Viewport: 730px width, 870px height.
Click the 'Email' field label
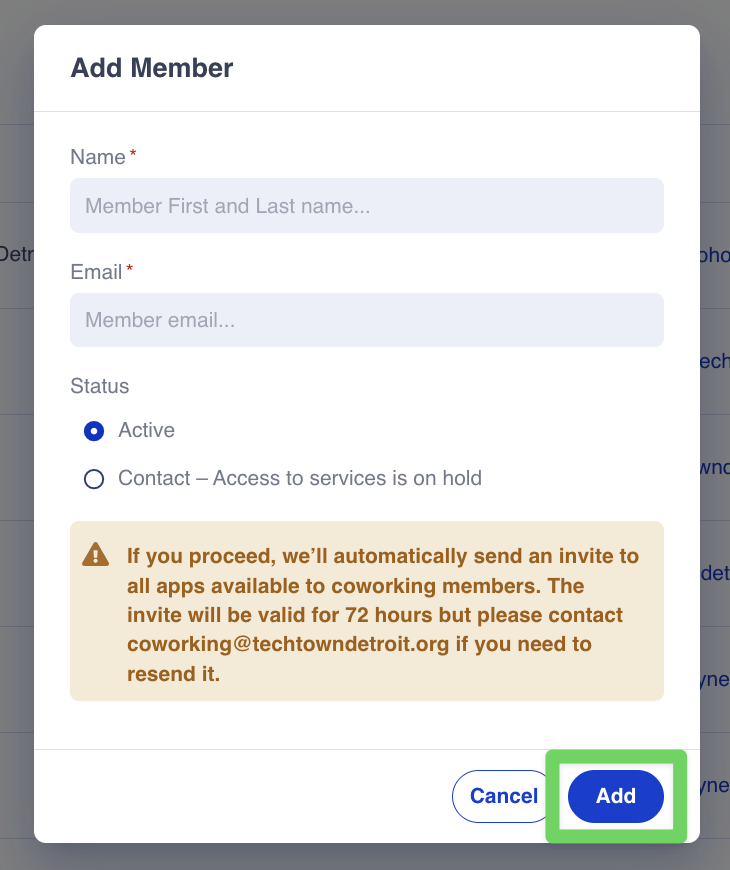[x=96, y=272]
